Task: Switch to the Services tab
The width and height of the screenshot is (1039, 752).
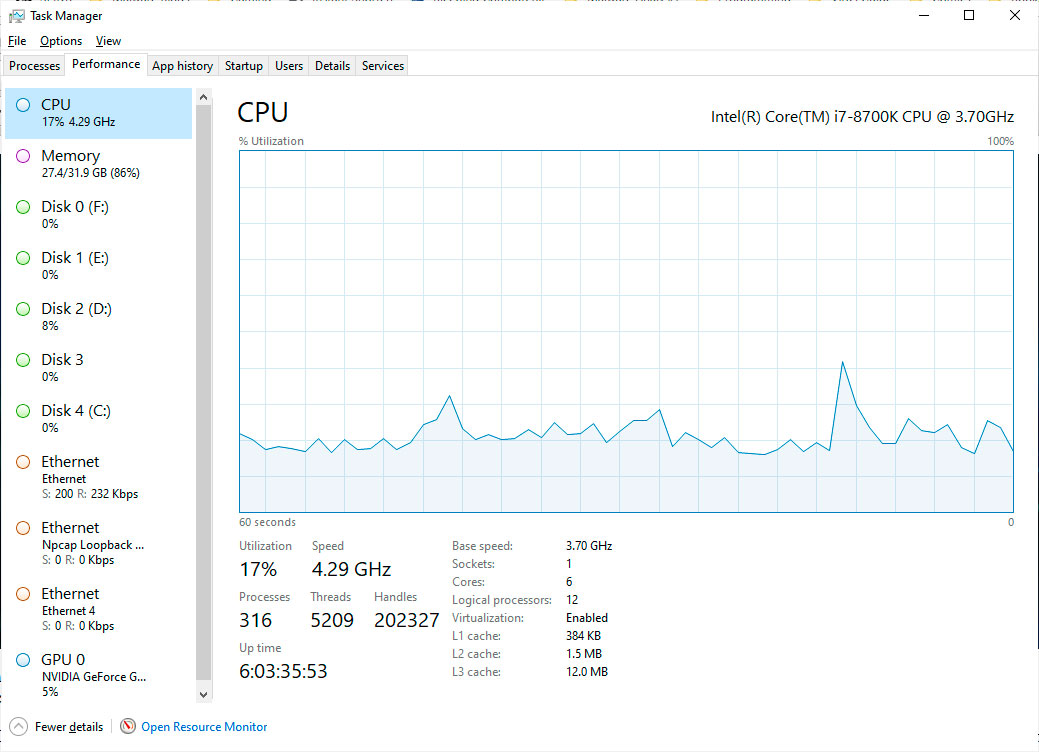Action: (x=381, y=65)
